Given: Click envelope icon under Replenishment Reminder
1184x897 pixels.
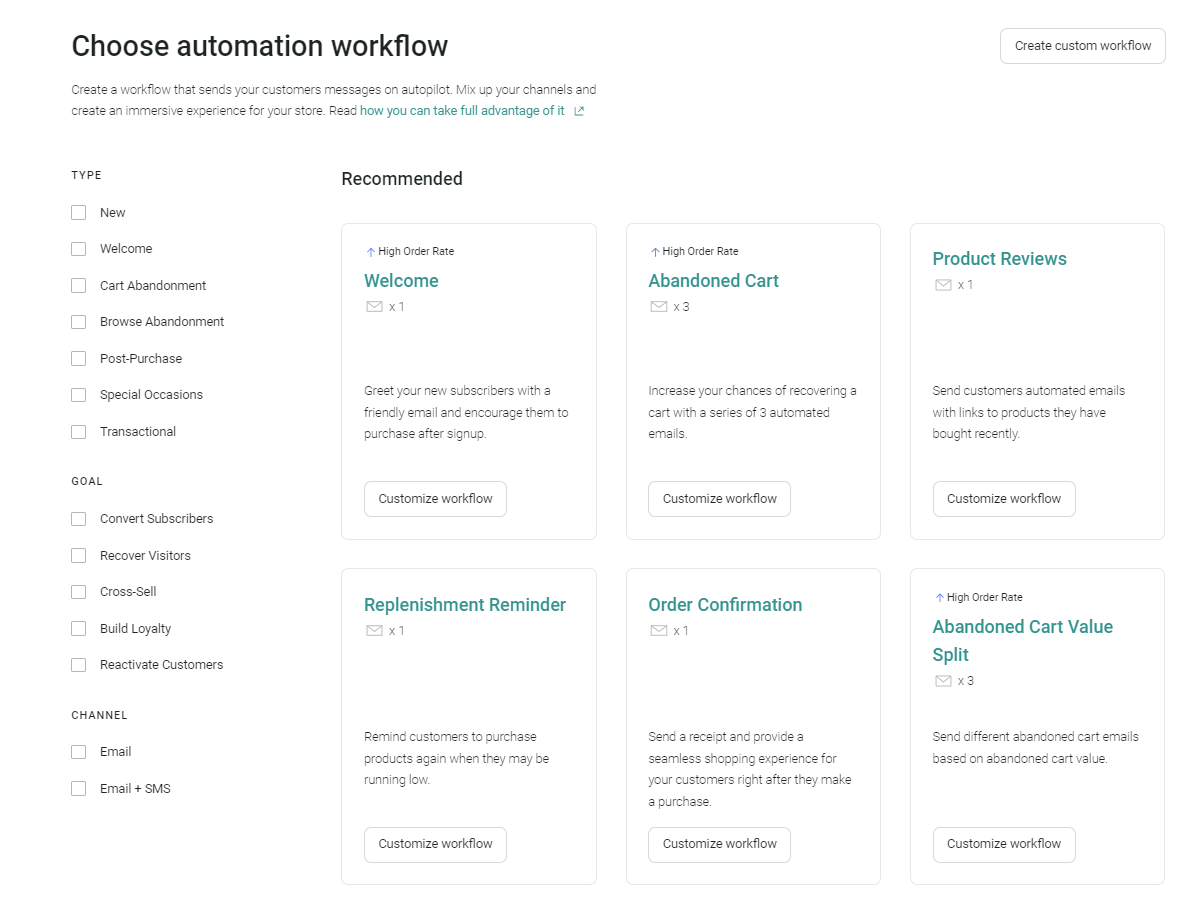Looking at the screenshot, I should (x=374, y=631).
